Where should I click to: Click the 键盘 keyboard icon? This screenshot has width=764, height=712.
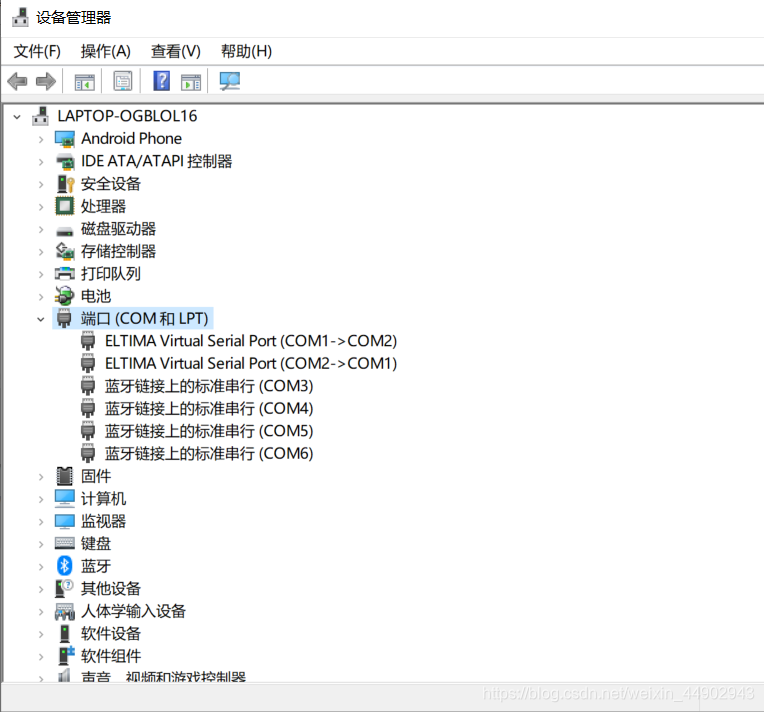65,543
